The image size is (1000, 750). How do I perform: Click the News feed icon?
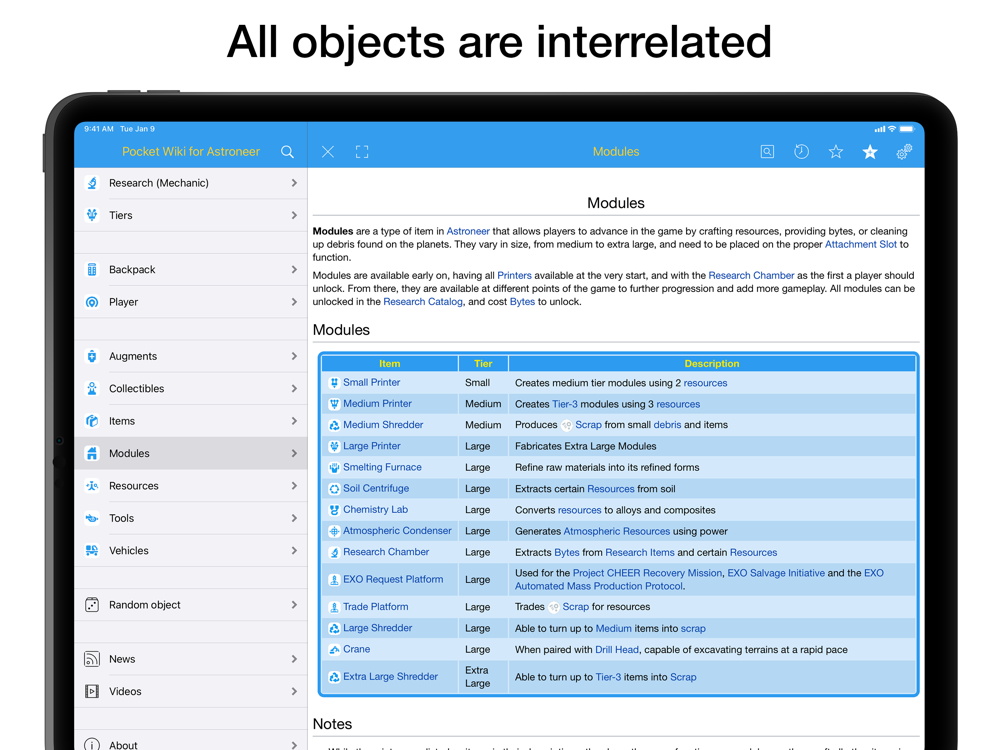click(x=92, y=659)
